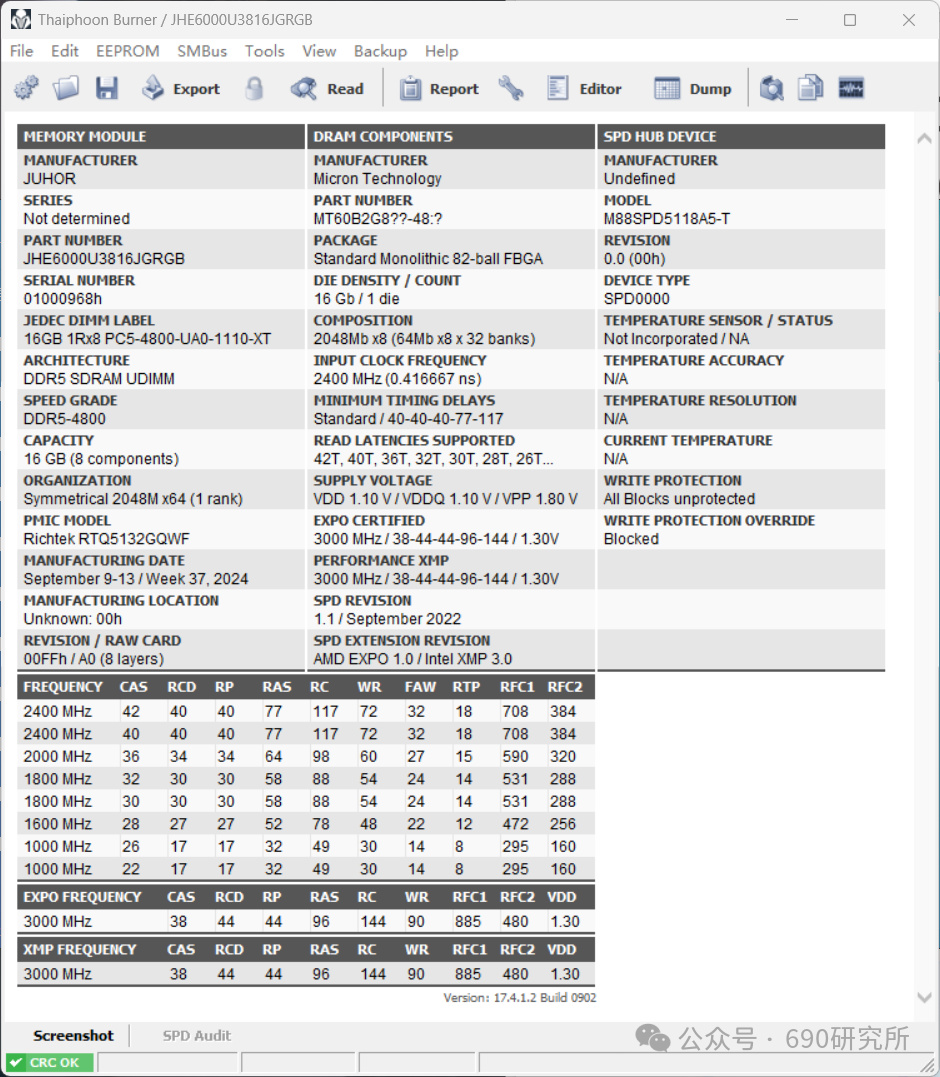Open the File menu

21,51
